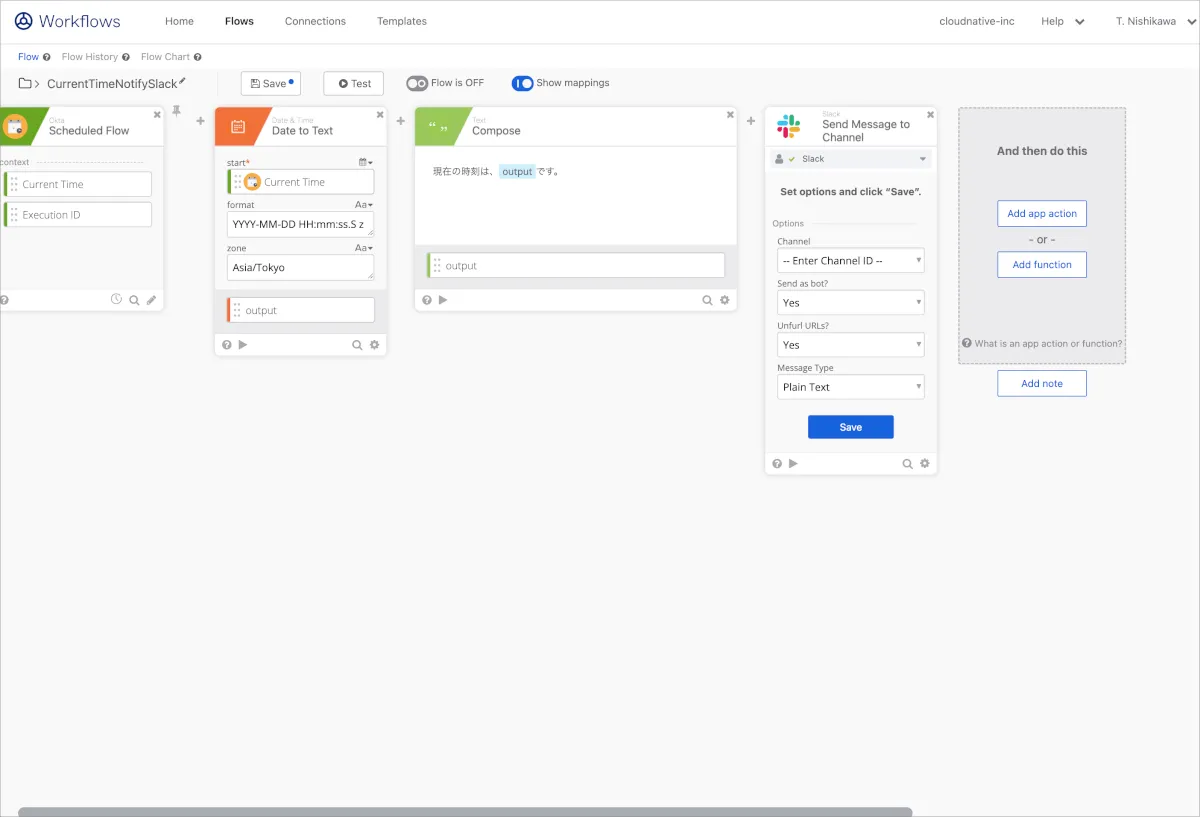Click the pin icon beside the Scheduled Flow card
This screenshot has width=1200, height=817.
(177, 110)
